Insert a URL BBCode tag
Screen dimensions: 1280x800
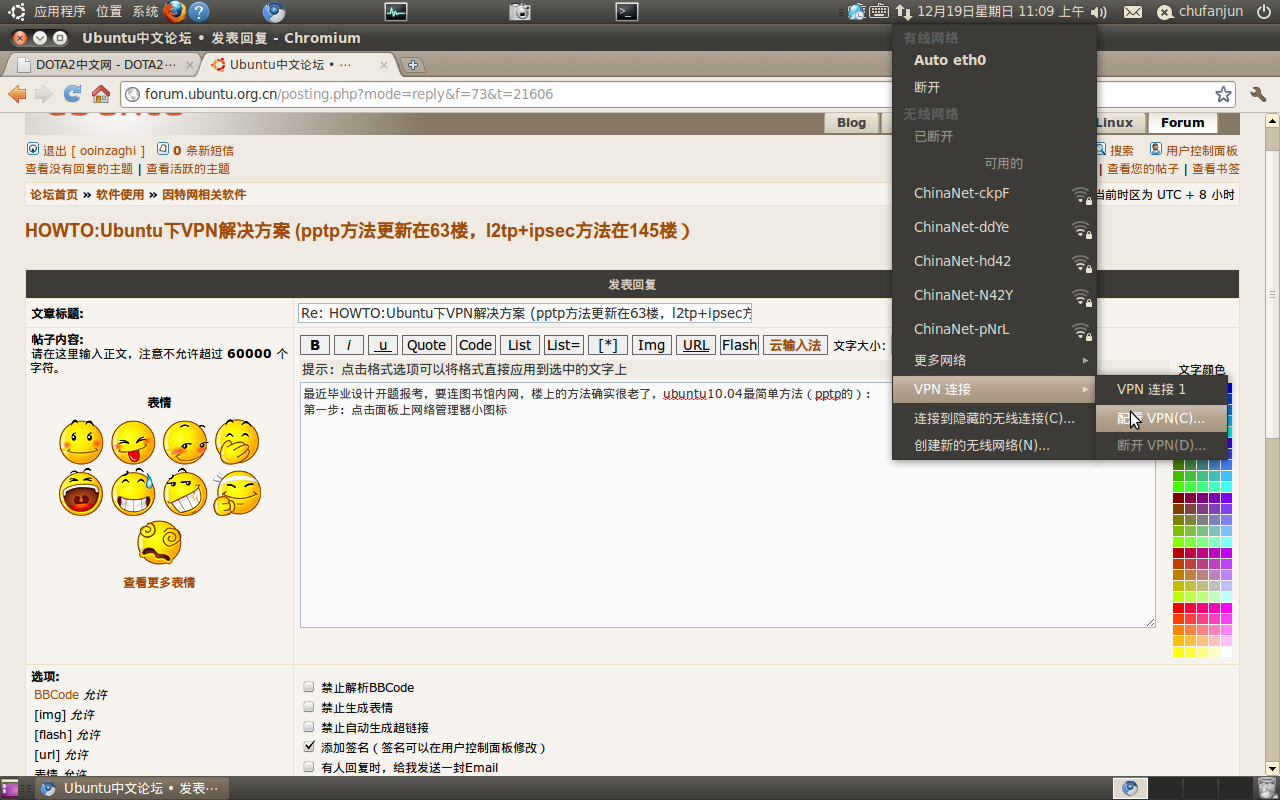[696, 345]
